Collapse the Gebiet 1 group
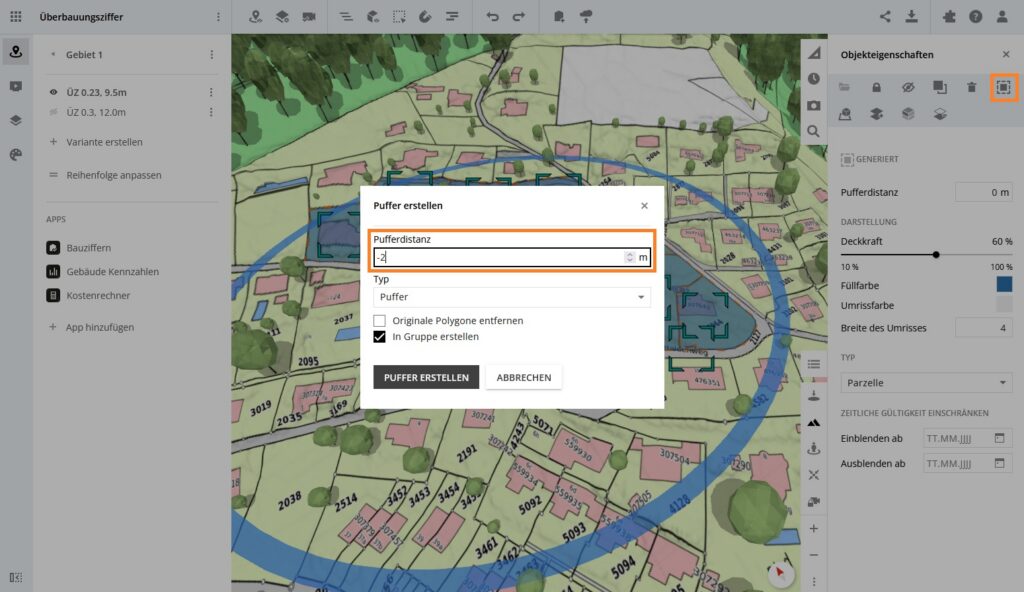This screenshot has width=1024, height=592. (x=53, y=54)
